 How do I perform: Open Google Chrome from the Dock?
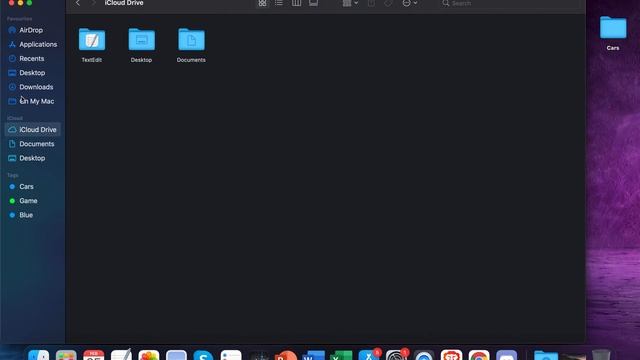tap(479, 355)
